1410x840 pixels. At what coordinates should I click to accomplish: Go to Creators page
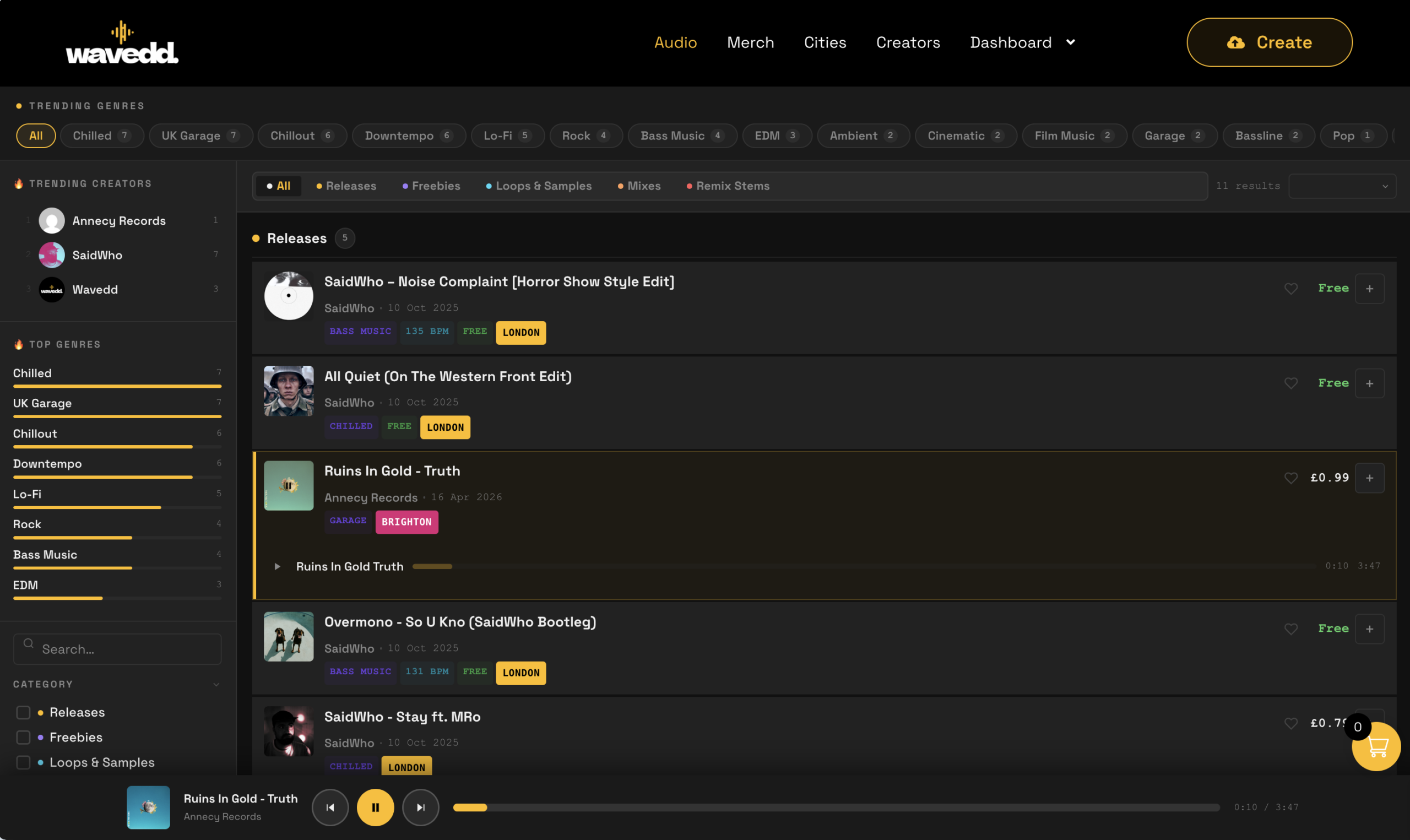908,42
